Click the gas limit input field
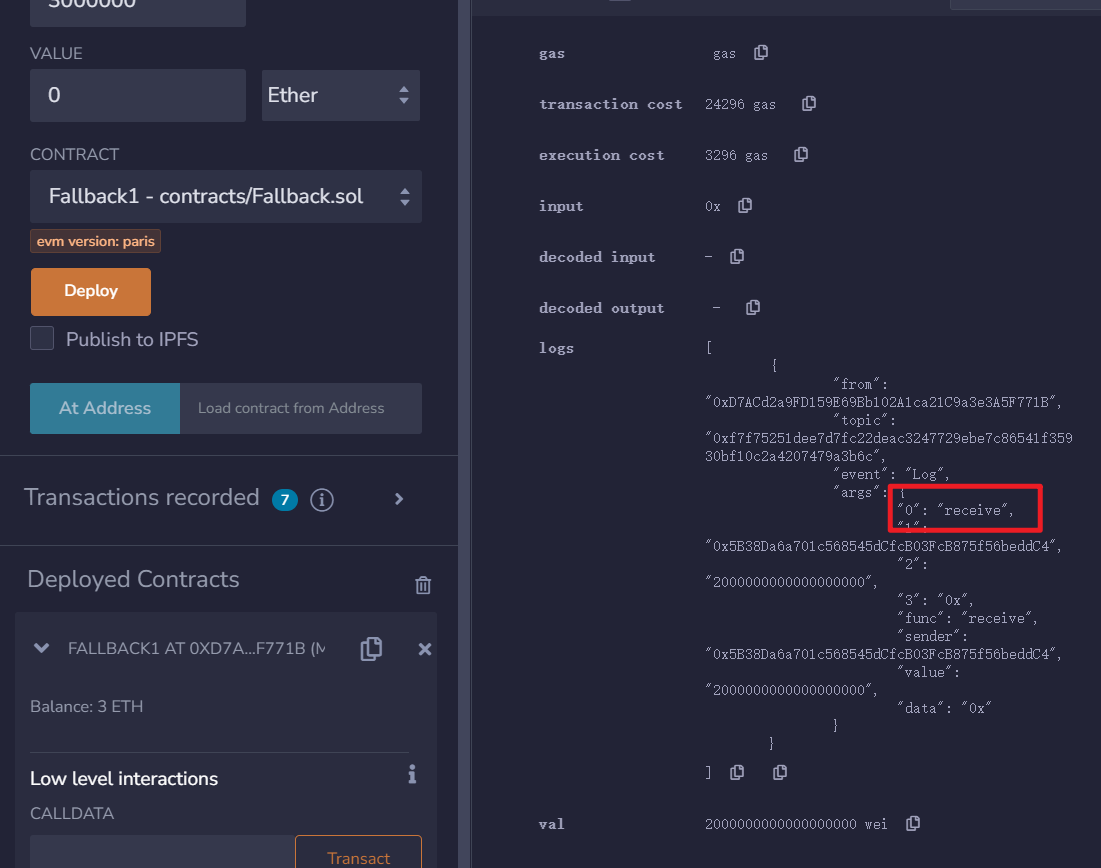1101x868 pixels. point(138,11)
